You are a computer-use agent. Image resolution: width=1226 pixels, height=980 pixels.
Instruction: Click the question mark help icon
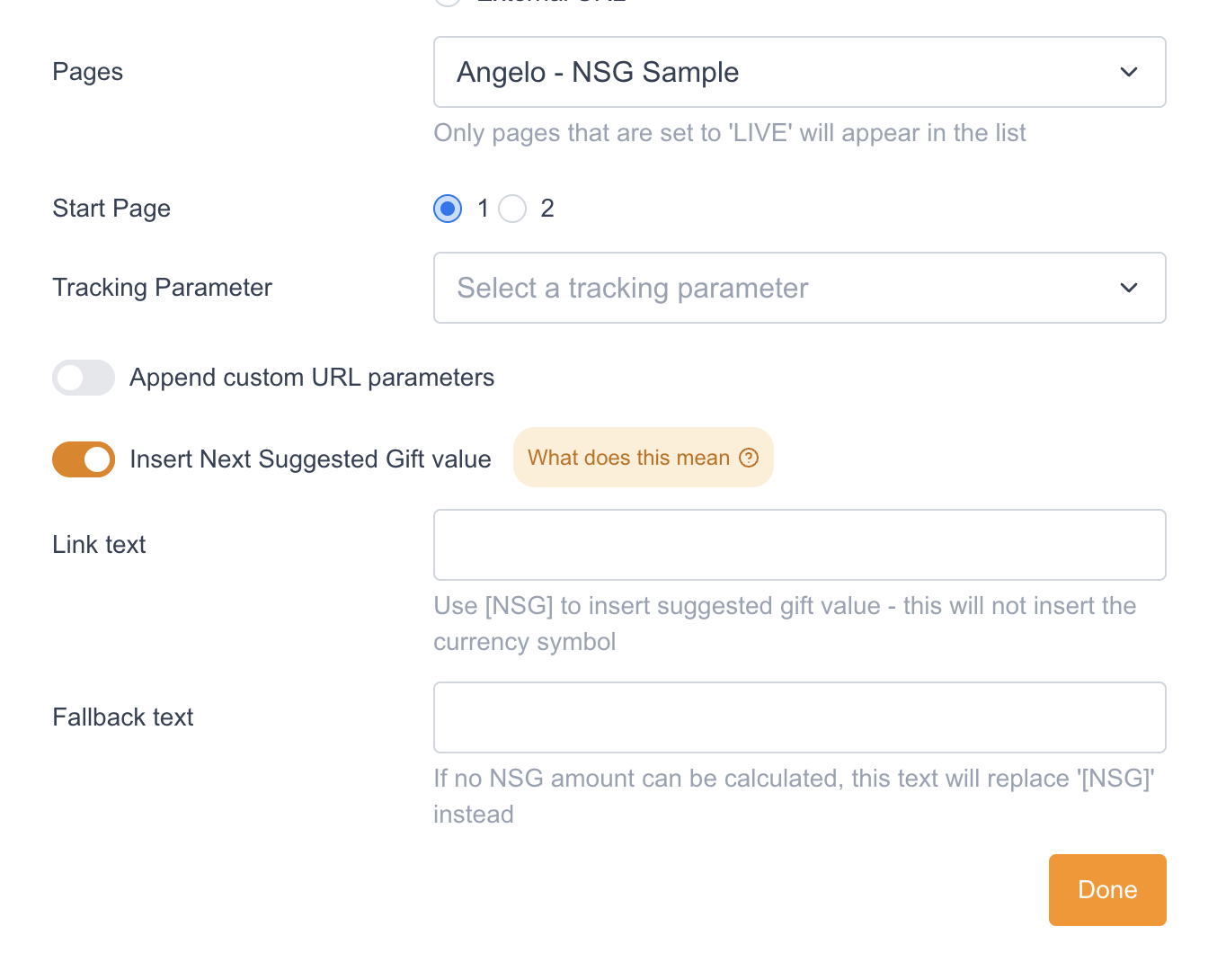pyautogui.click(x=749, y=458)
